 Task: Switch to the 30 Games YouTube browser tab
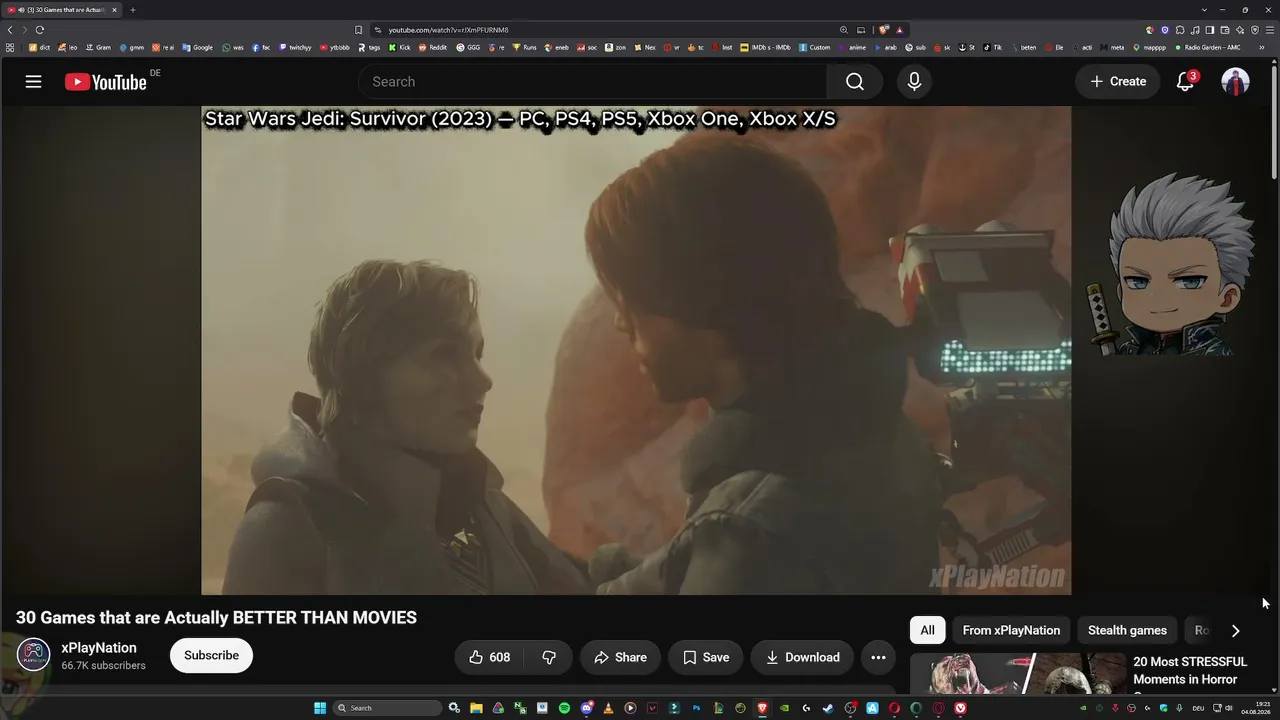(x=62, y=10)
